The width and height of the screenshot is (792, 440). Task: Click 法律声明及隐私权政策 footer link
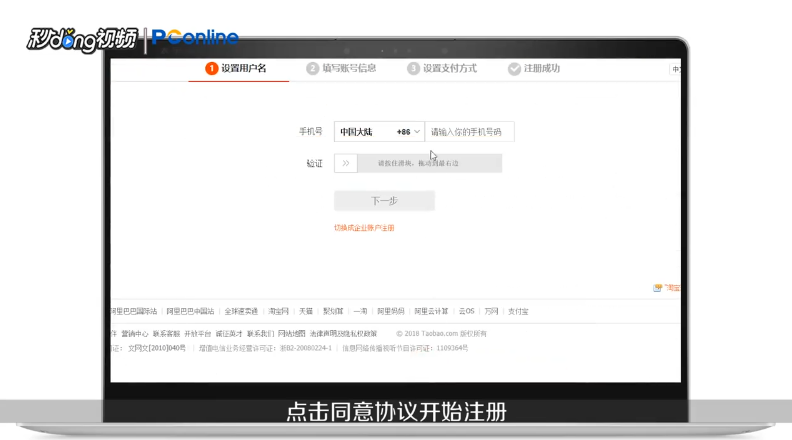tap(343, 334)
